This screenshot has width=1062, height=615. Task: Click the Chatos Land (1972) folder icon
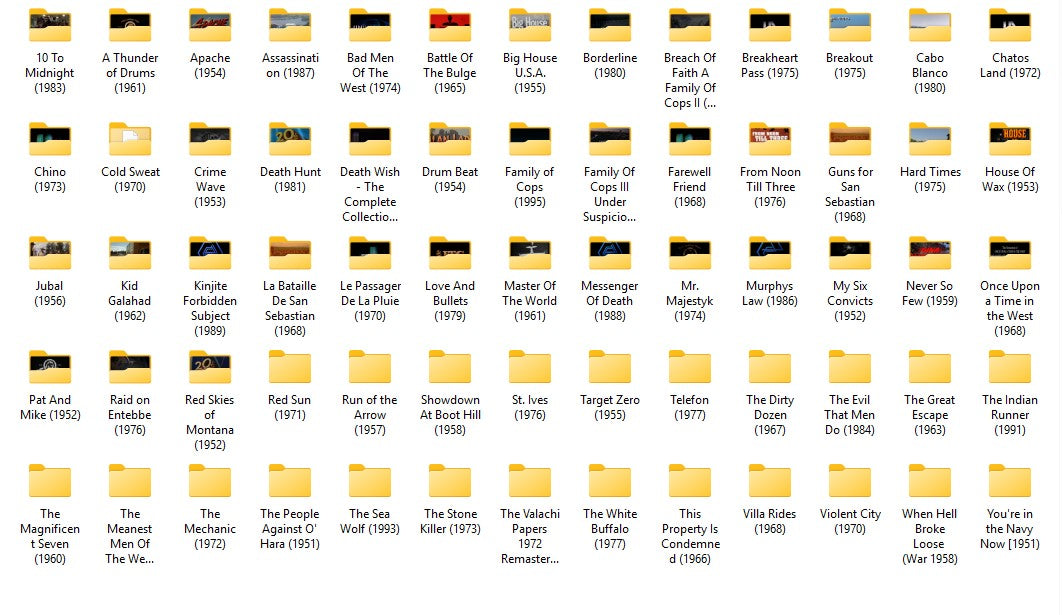pos(1010,26)
